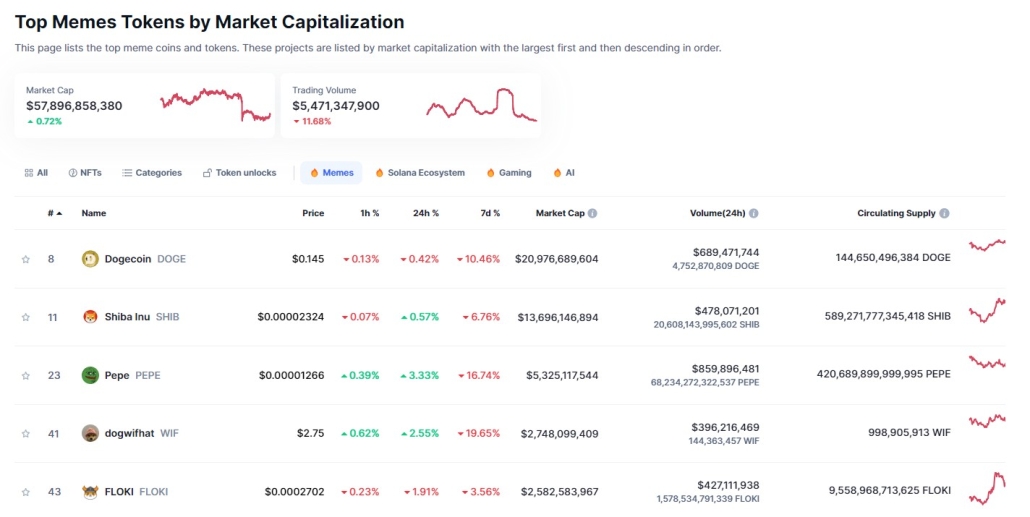Image resolution: width=1030 pixels, height=517 pixels.
Task: Open the Token unlocks page
Action: (x=239, y=173)
